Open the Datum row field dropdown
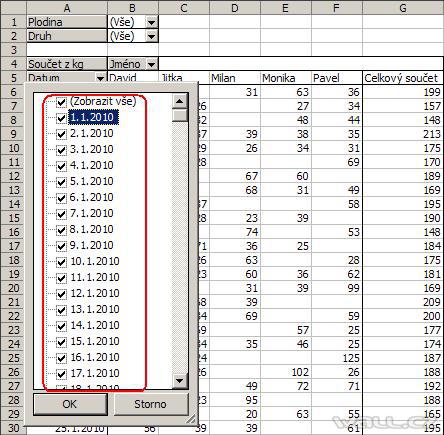The image size is (444, 435). coord(100,78)
